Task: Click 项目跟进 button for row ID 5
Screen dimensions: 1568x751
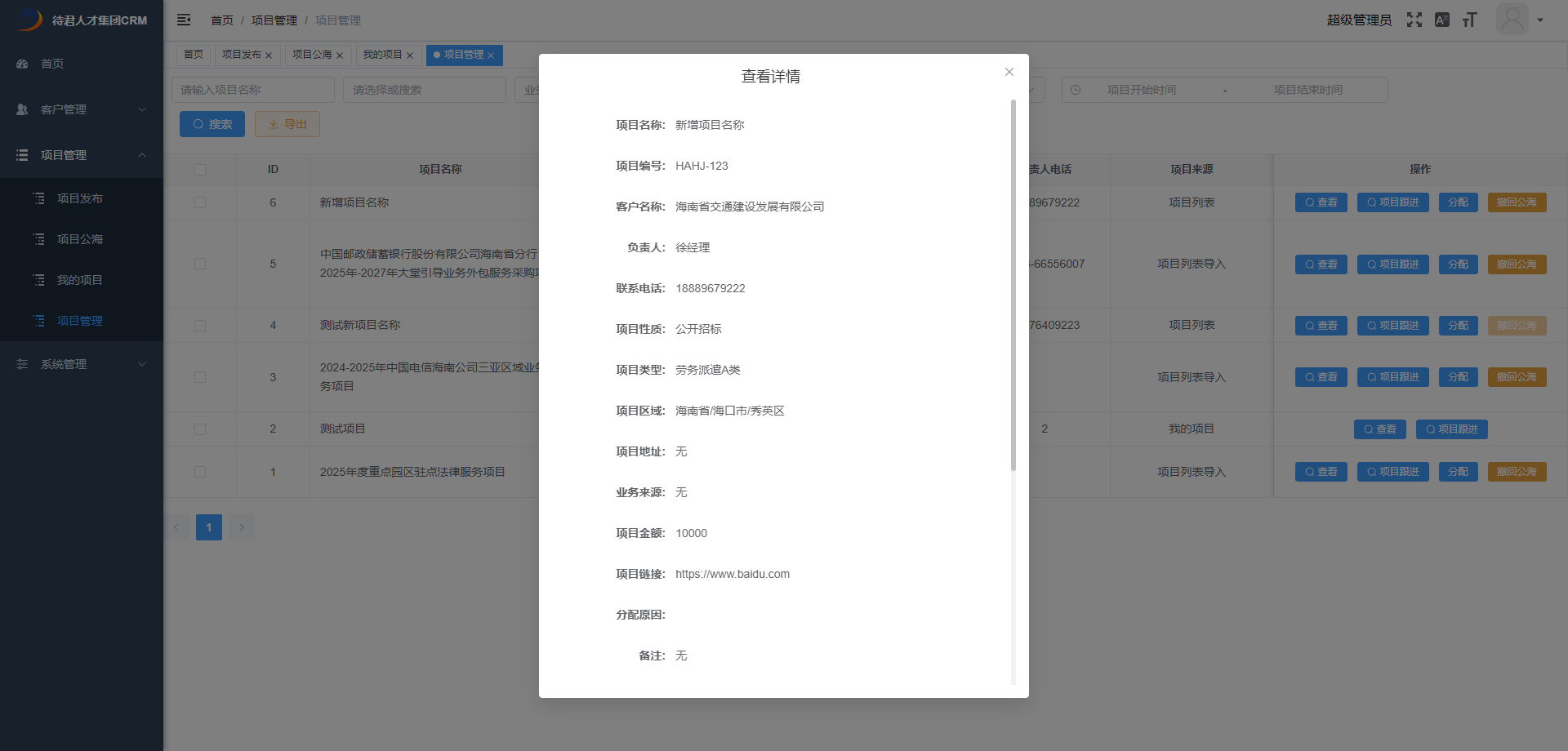Action: click(x=1393, y=264)
